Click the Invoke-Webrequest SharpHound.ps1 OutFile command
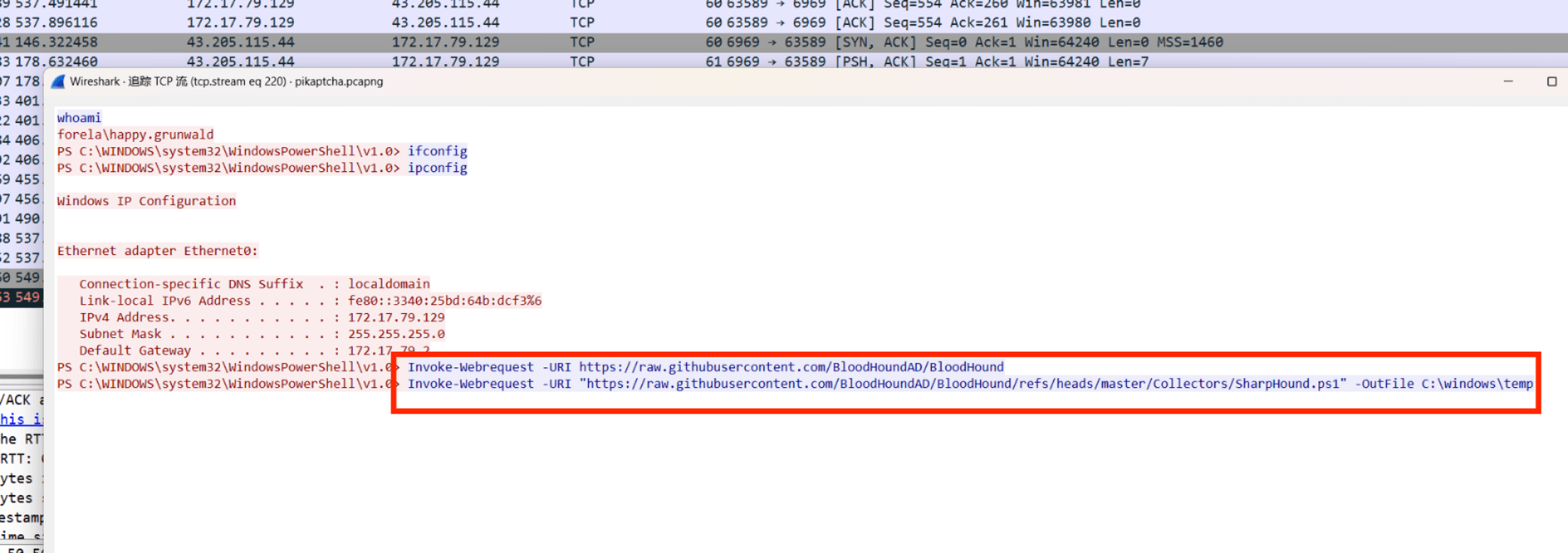1568x553 pixels. point(970,383)
